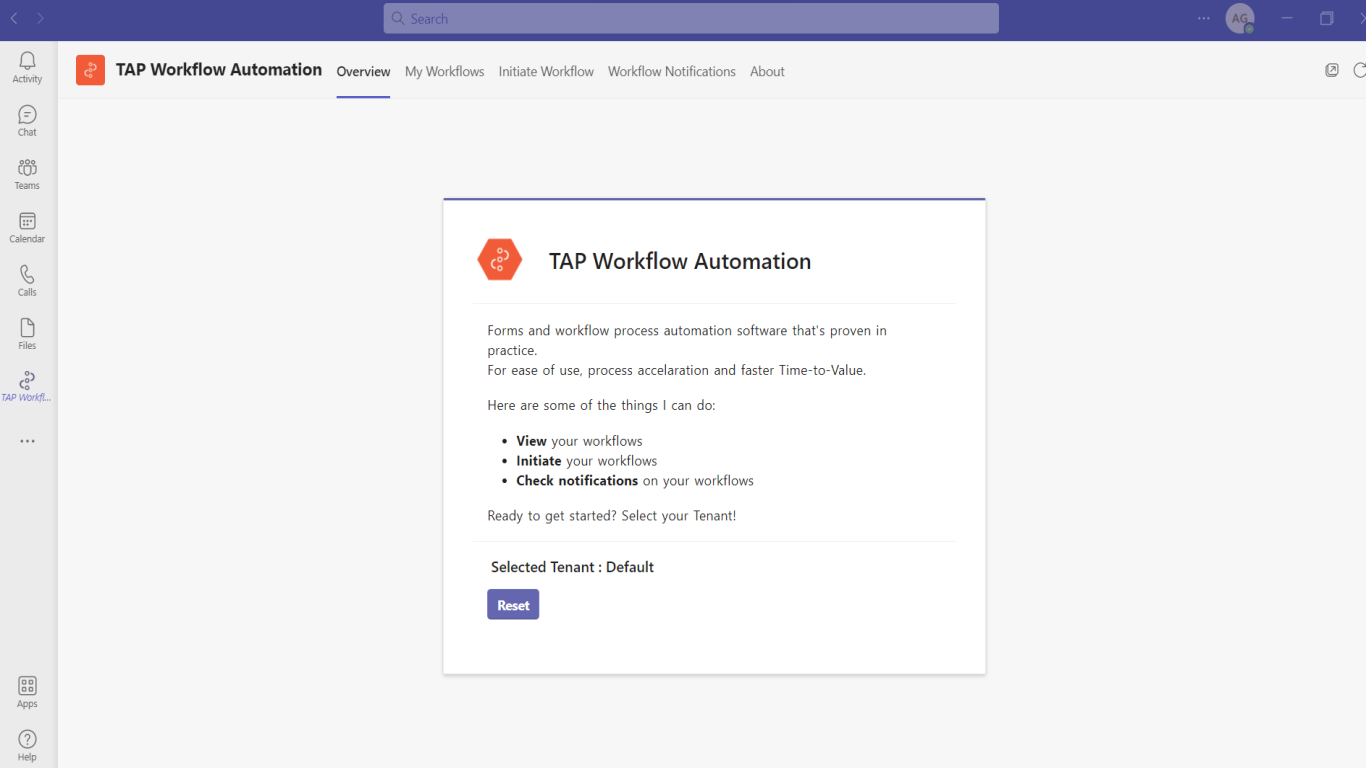This screenshot has width=1366, height=768.
Task: Click the Initiate your workflows bullet
Action: (x=586, y=461)
